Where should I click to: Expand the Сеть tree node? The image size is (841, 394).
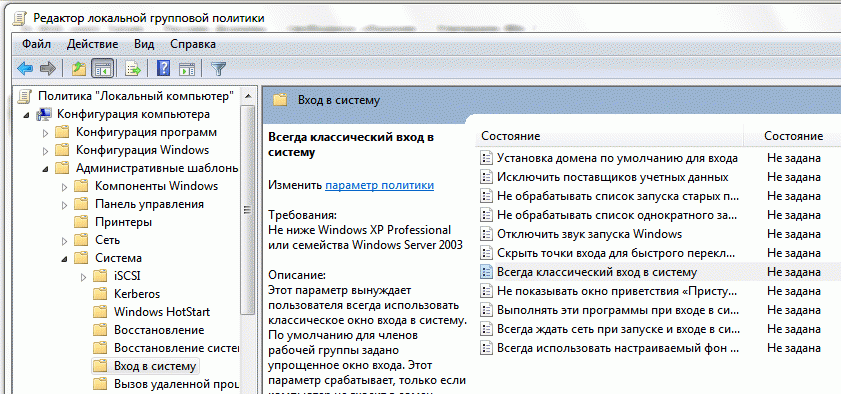(64, 241)
